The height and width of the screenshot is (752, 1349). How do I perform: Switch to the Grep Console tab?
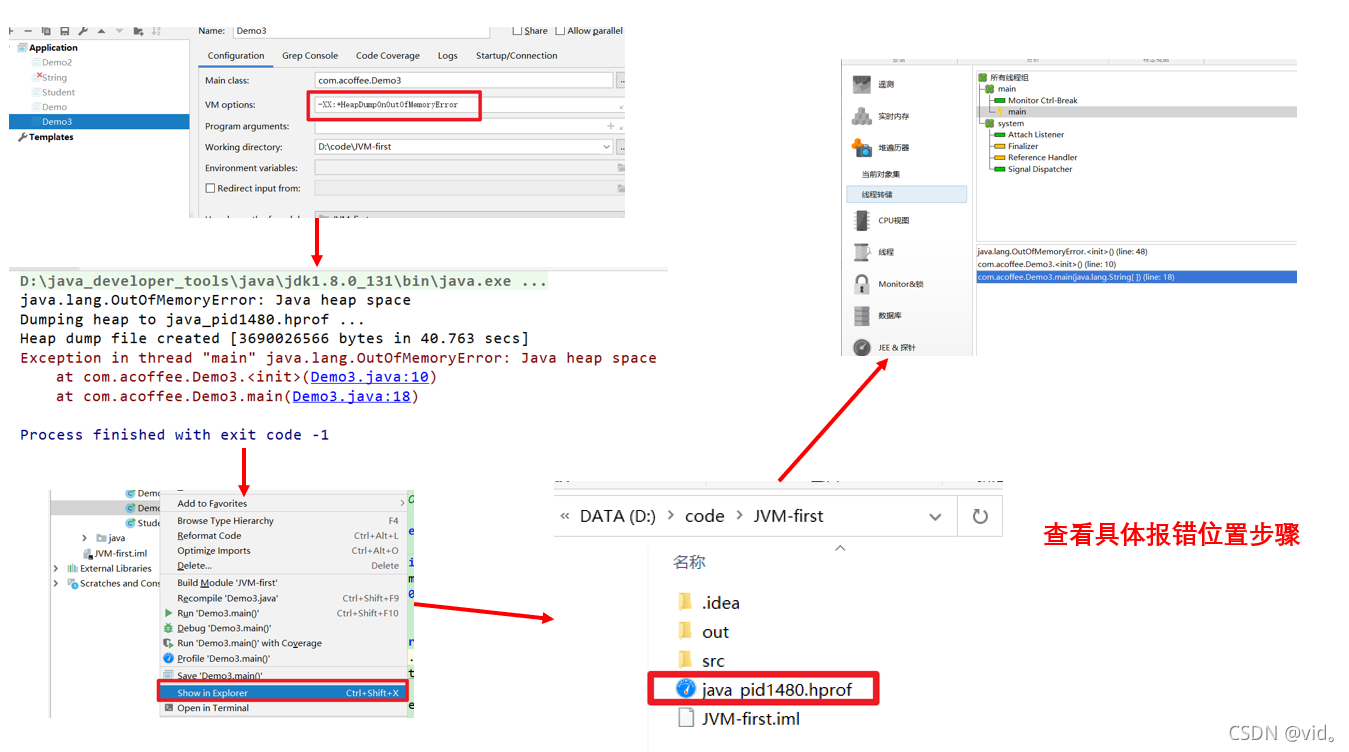[x=310, y=56]
